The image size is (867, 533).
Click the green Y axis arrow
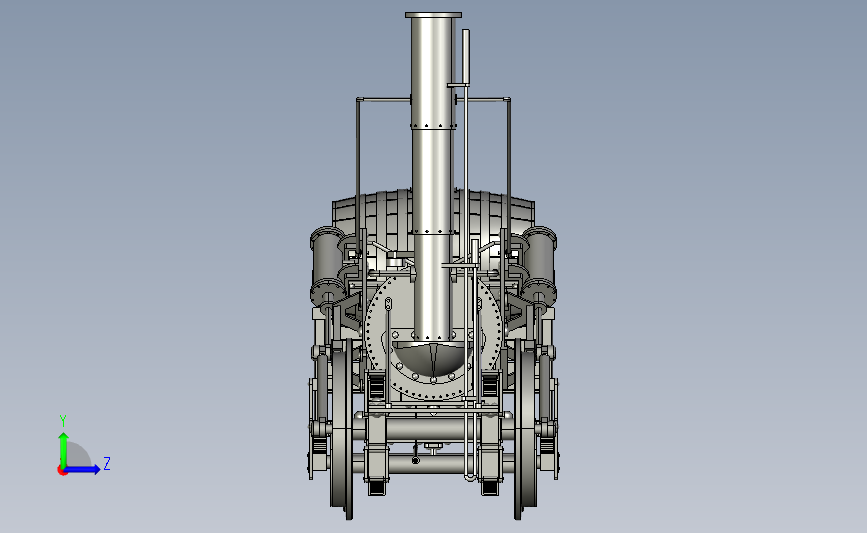tap(64, 450)
